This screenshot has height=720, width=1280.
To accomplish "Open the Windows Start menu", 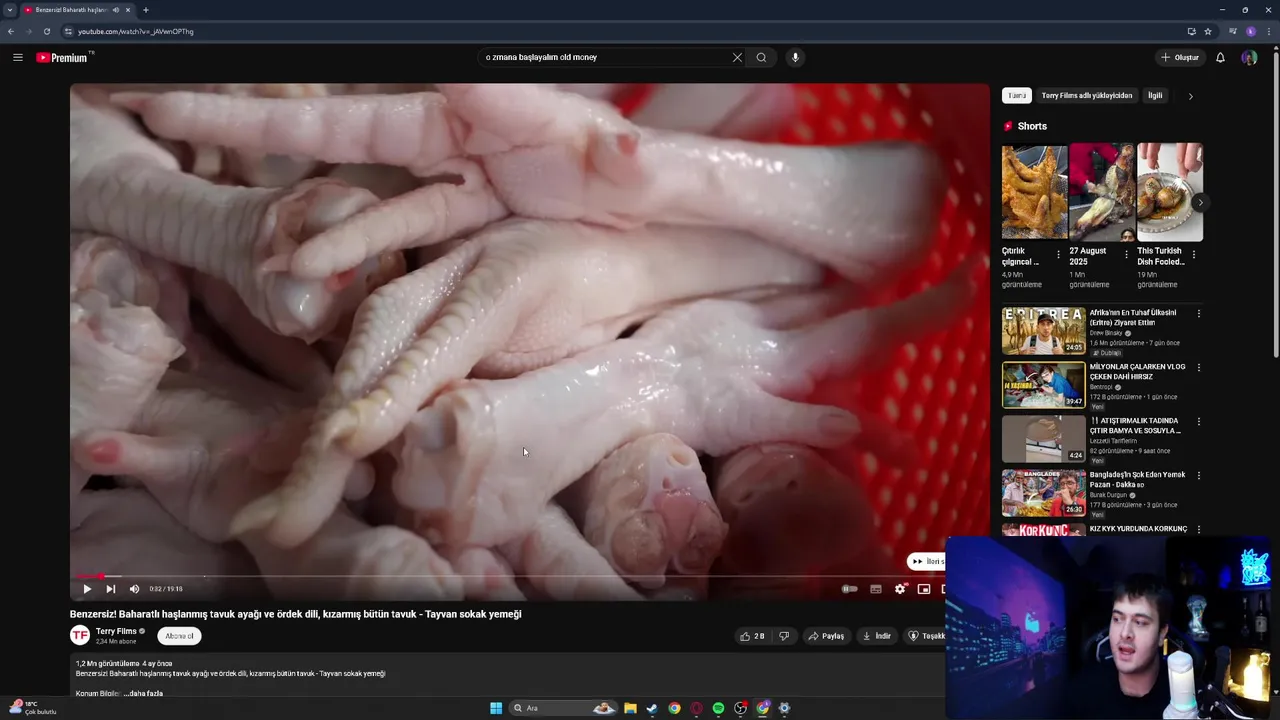I will (496, 708).
